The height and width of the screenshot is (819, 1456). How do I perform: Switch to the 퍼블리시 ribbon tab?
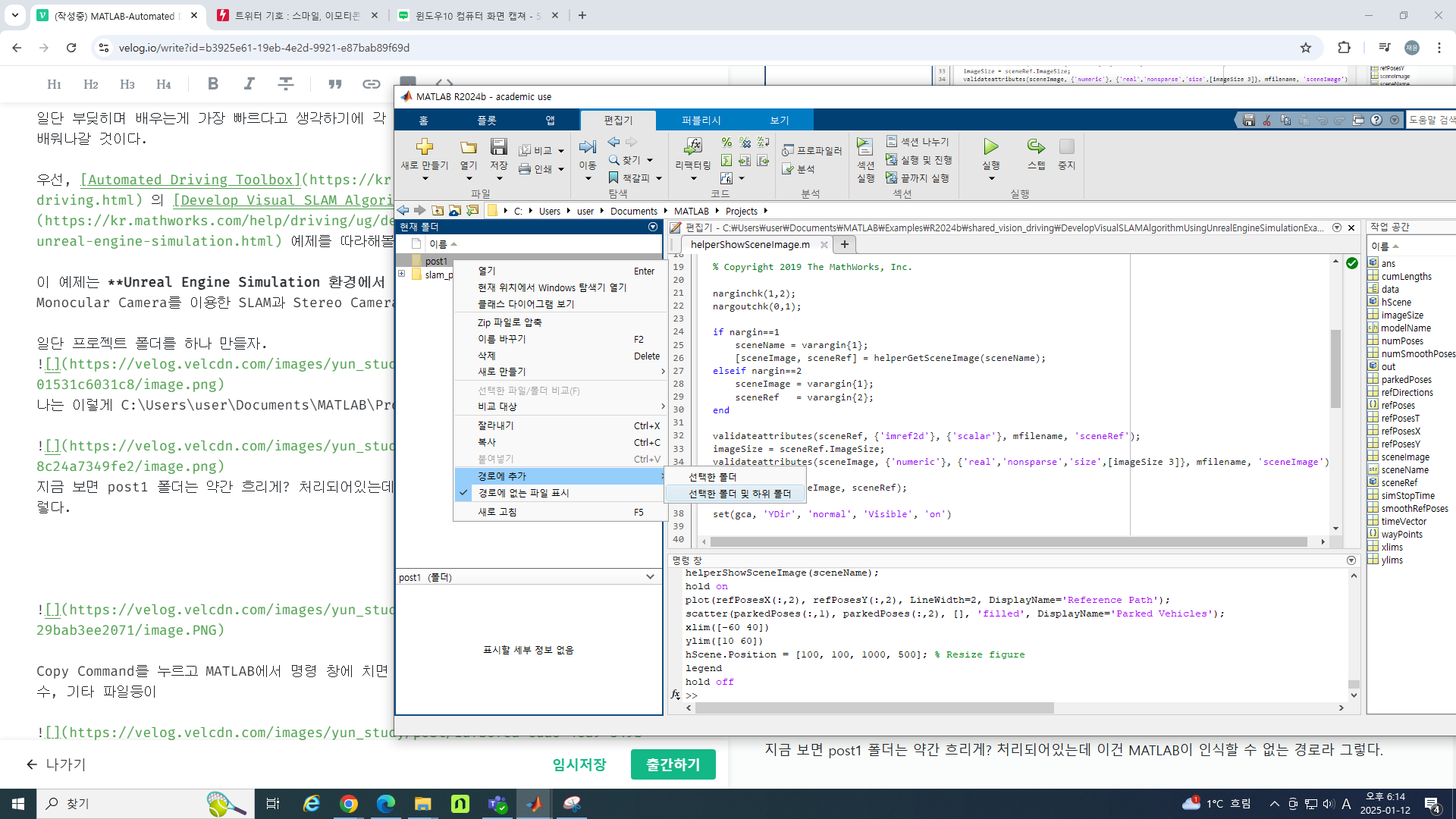point(701,121)
